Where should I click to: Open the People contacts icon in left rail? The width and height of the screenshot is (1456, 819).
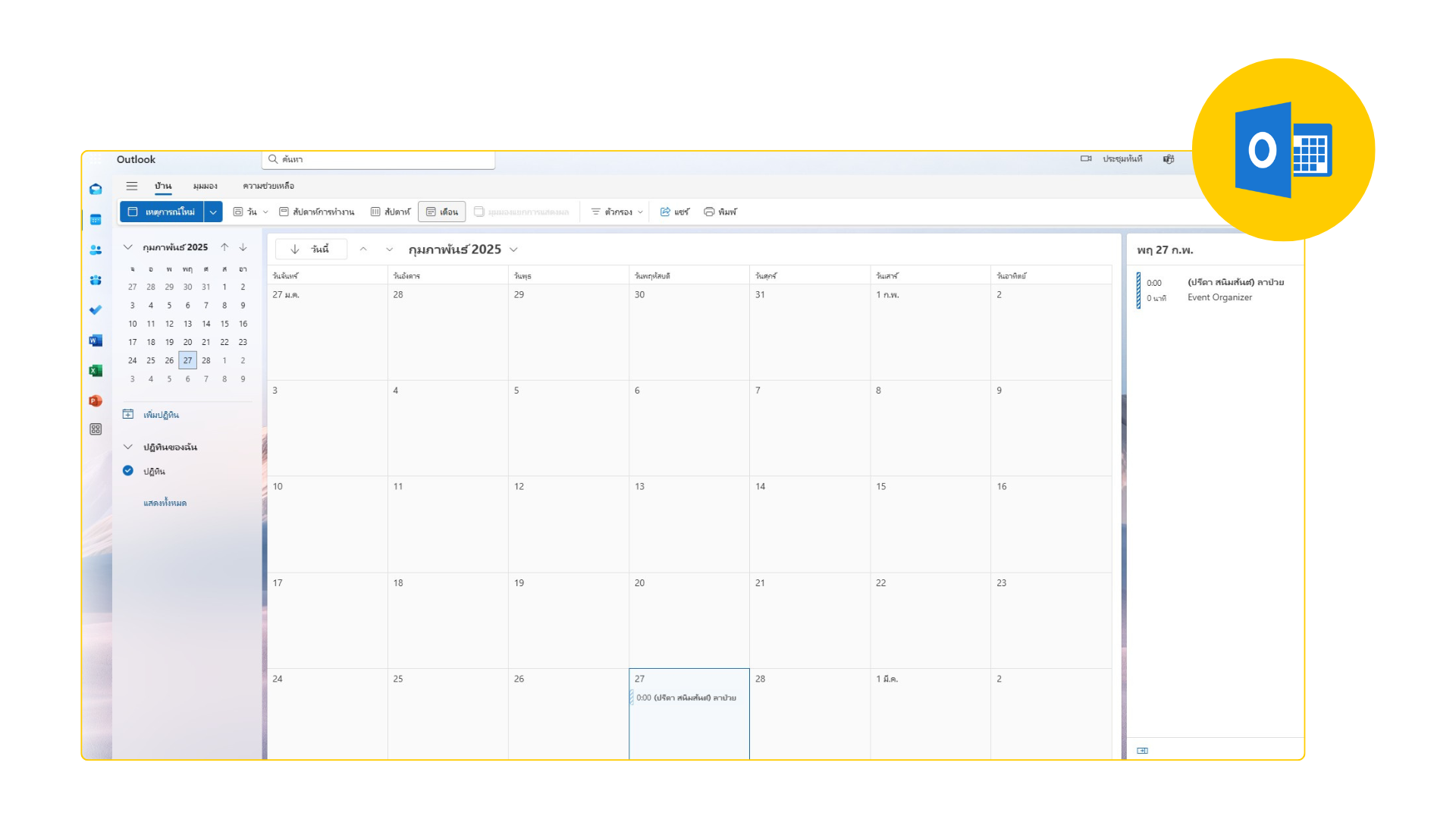tap(96, 249)
